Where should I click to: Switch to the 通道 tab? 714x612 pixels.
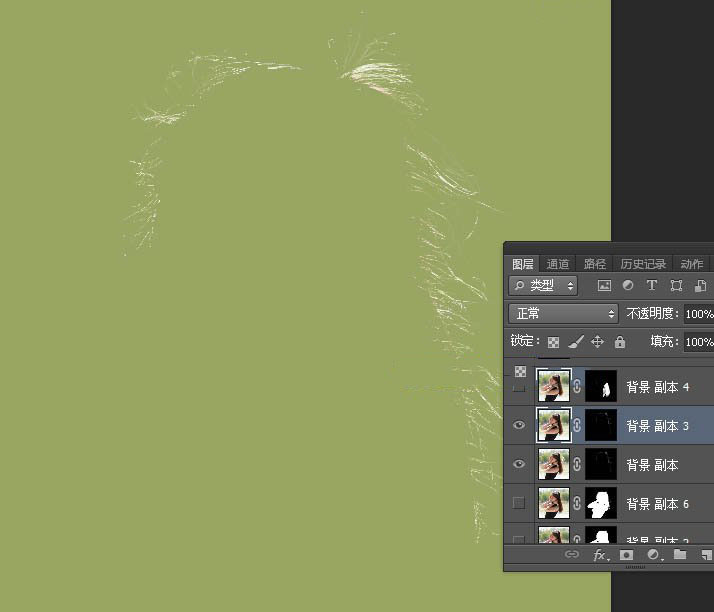tap(558, 265)
